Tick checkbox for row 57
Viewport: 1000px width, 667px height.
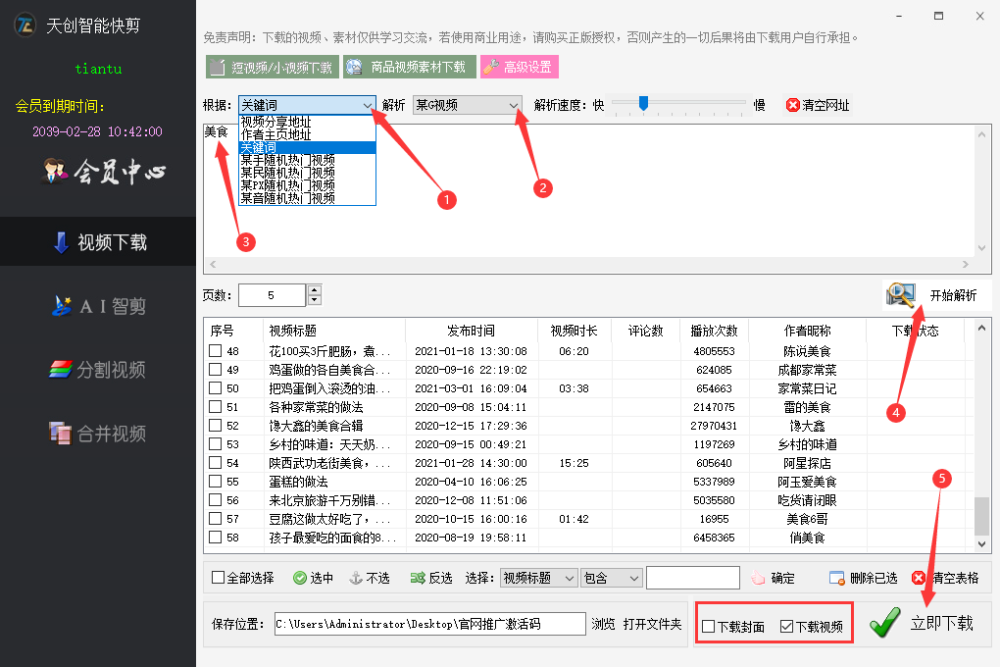[216, 518]
